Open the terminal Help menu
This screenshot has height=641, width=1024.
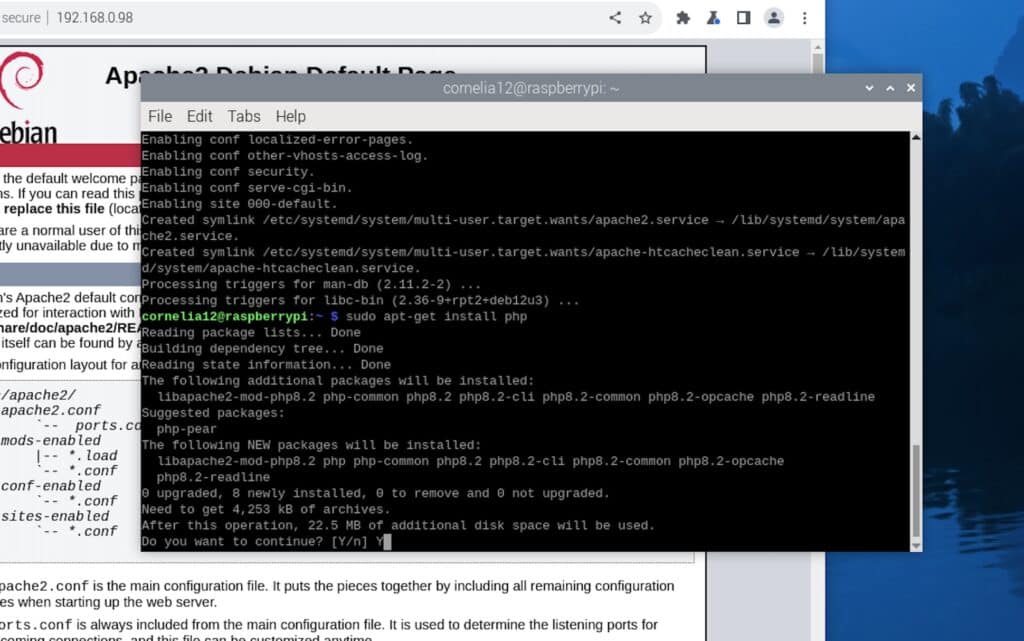pos(290,116)
